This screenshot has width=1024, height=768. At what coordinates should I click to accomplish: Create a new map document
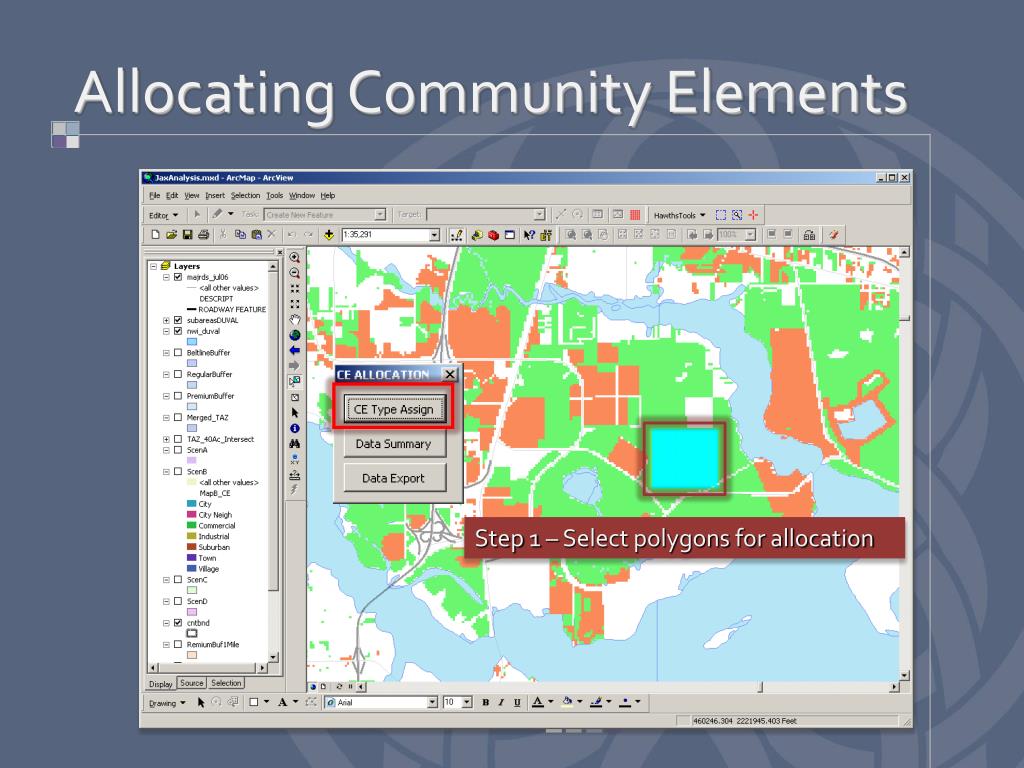click(155, 234)
